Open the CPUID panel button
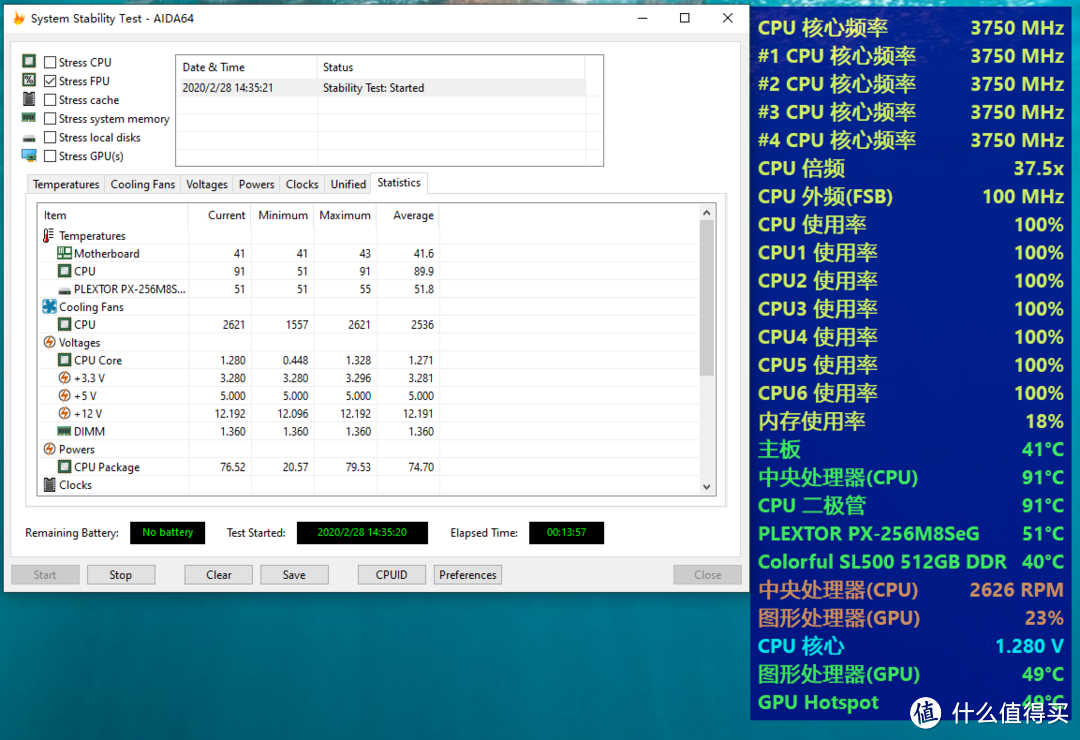The width and height of the screenshot is (1080, 740). pos(391,575)
